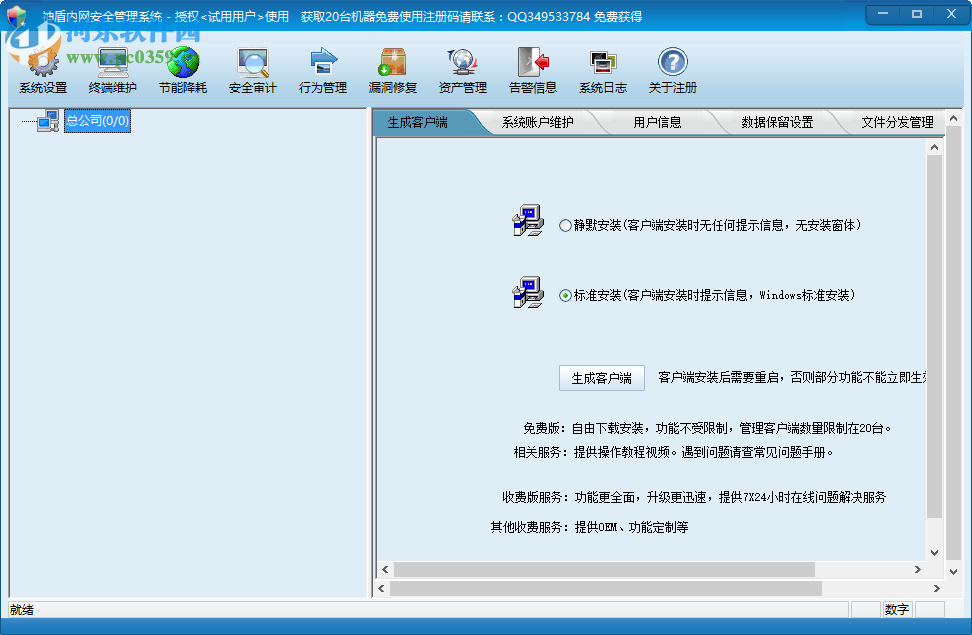The width and height of the screenshot is (972, 635).
Task: Switch to 文件分发管理 tab
Action: [x=896, y=123]
